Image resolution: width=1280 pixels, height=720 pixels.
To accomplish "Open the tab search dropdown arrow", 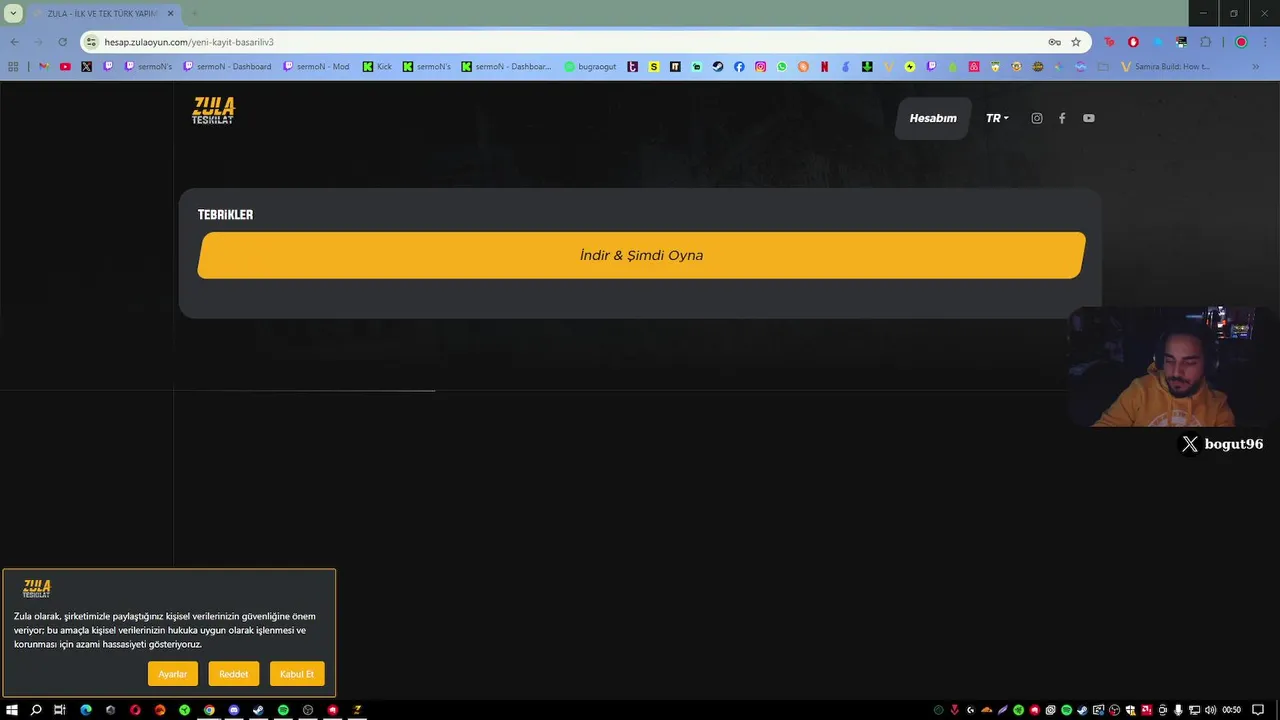I will click(13, 14).
